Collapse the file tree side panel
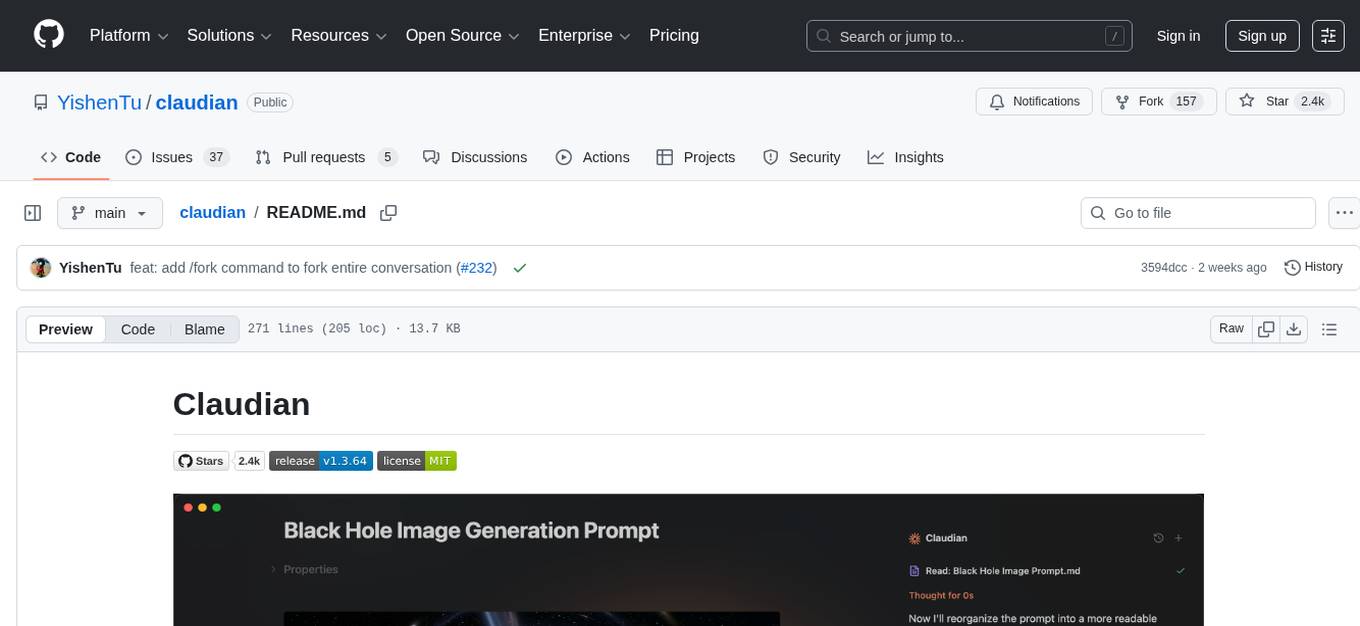Screen dimensions: 1360x626 [x=32, y=213]
